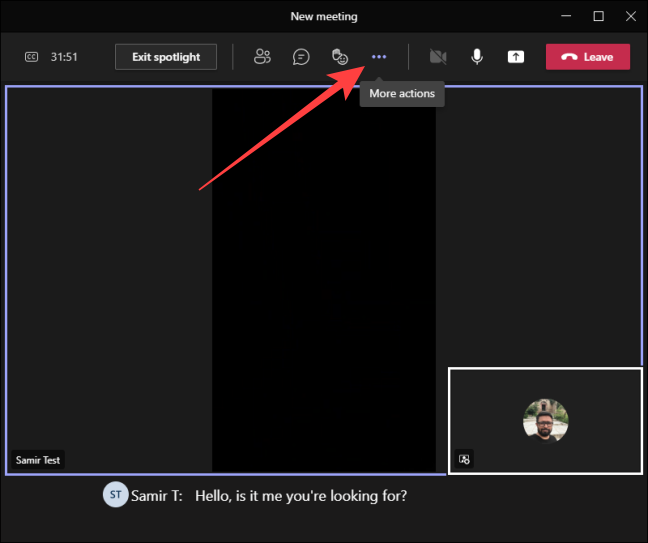The width and height of the screenshot is (648, 543).
Task: Click the ST avatar in captions
Action: pyautogui.click(x=115, y=495)
